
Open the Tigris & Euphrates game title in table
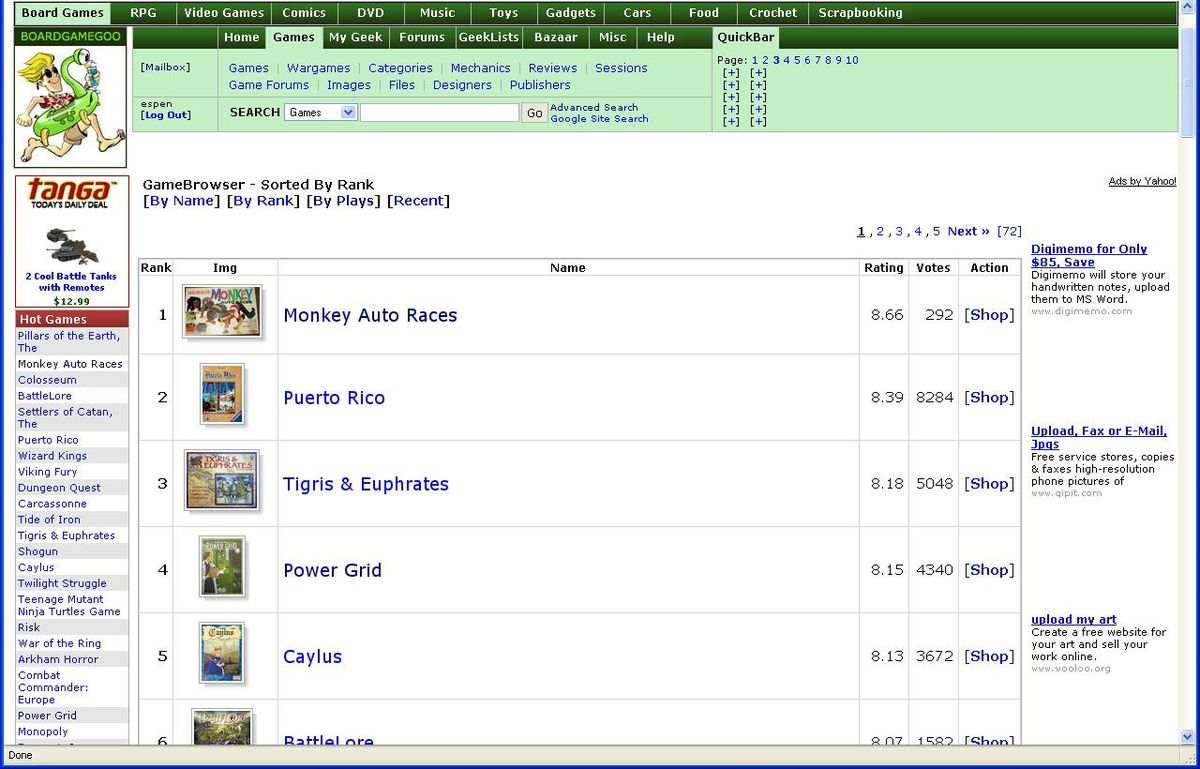[366, 484]
